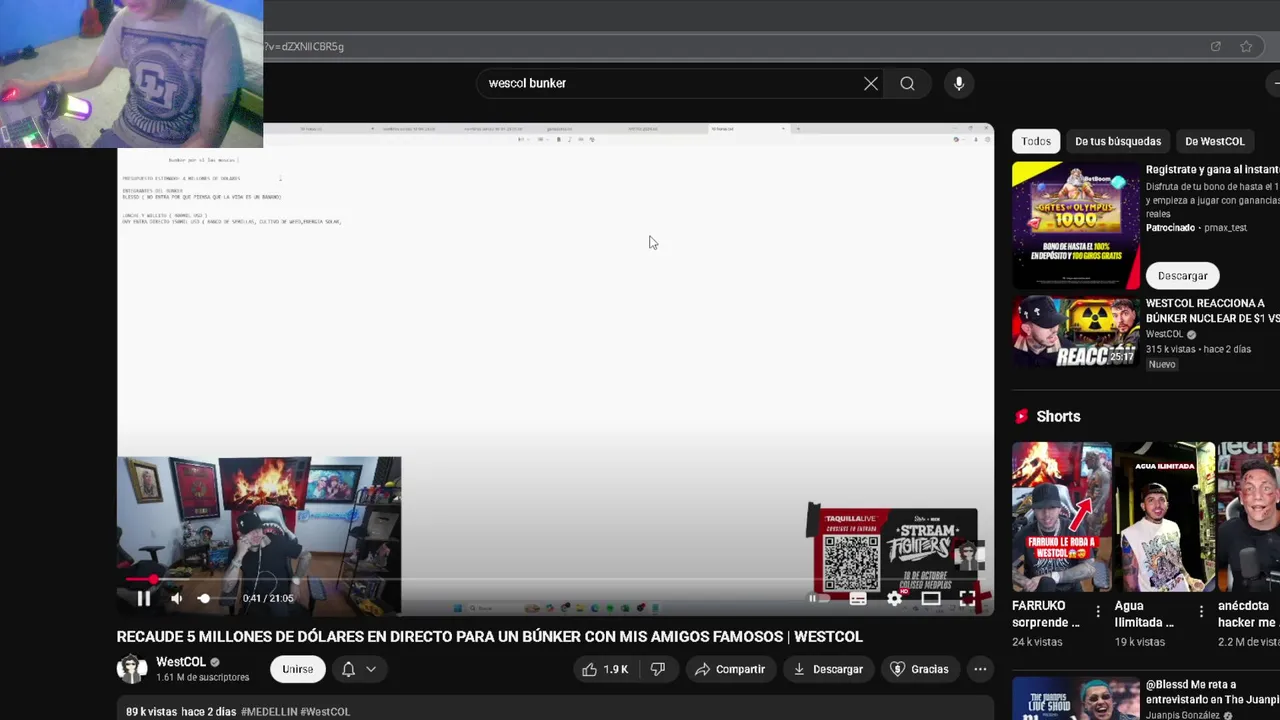Click the 'Gracias' button
Screen dimensions: 1280x720
point(919,669)
